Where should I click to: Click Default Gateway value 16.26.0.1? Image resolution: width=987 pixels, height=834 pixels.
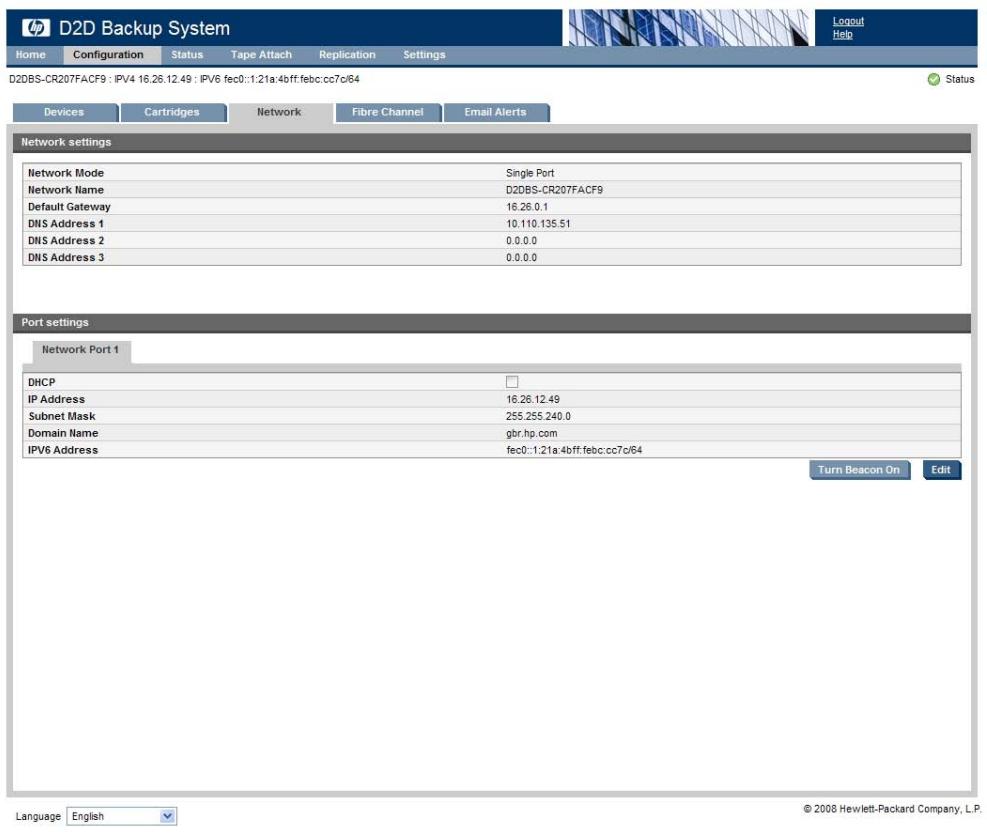527,207
